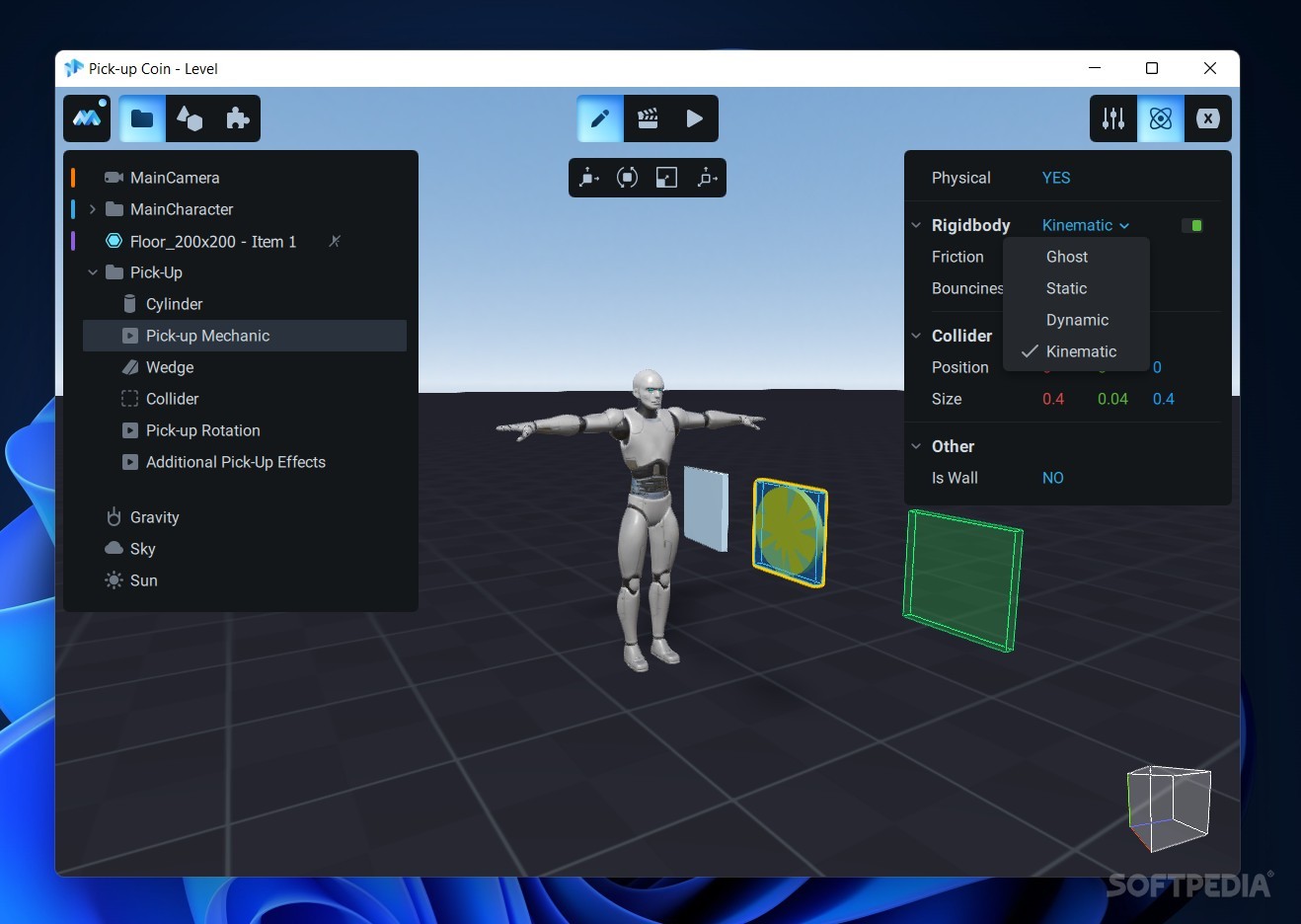1301x924 pixels.
Task: Close the Kinematic rigidbody type dropdown
Action: (x=1086, y=225)
